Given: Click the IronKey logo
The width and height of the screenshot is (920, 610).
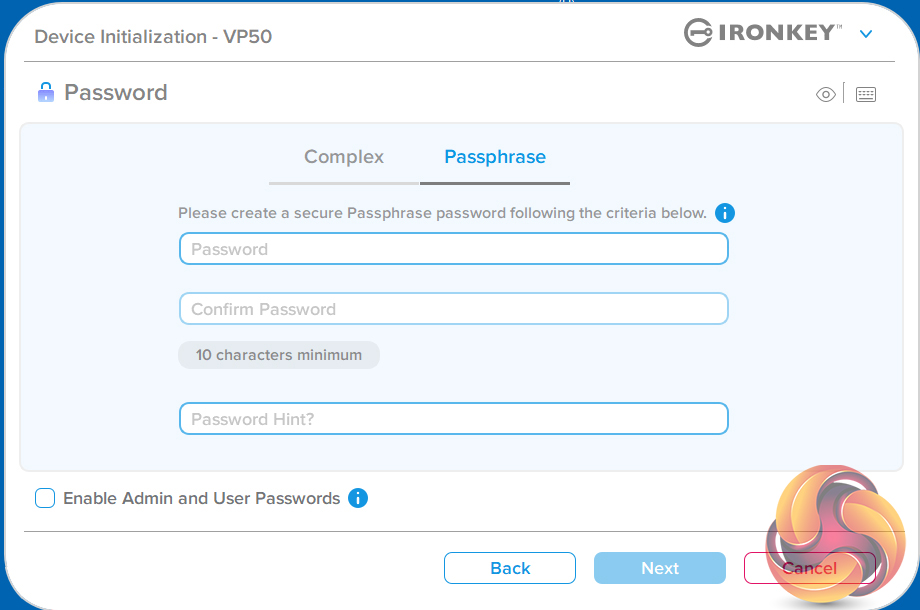Looking at the screenshot, I should (x=762, y=33).
